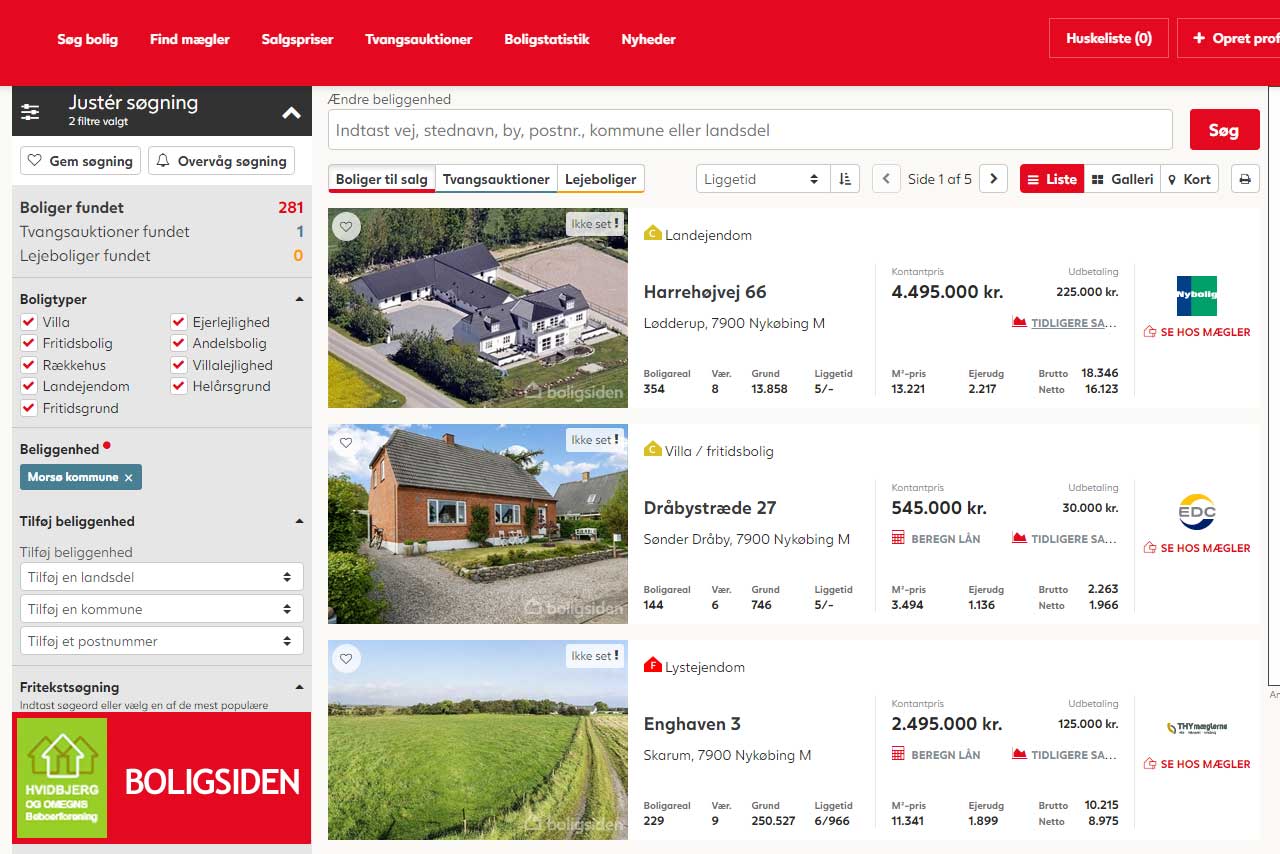Switch to the Tvangsauktioner tab
Screen dimensions: 1280x854
[496, 179]
